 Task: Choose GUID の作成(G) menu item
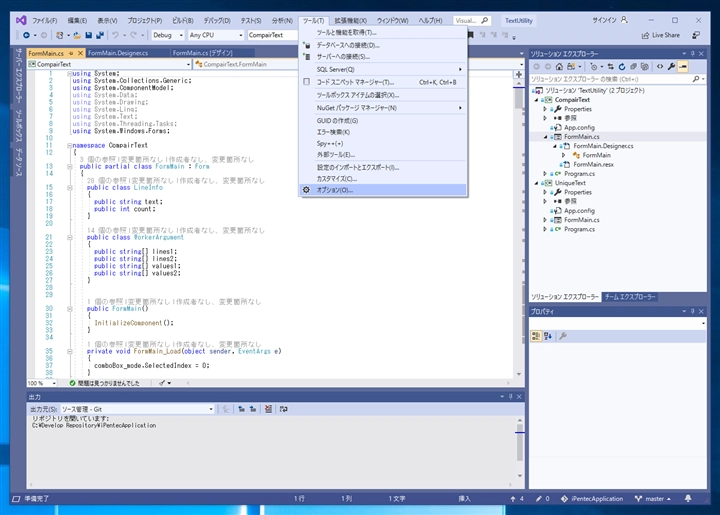click(383, 121)
